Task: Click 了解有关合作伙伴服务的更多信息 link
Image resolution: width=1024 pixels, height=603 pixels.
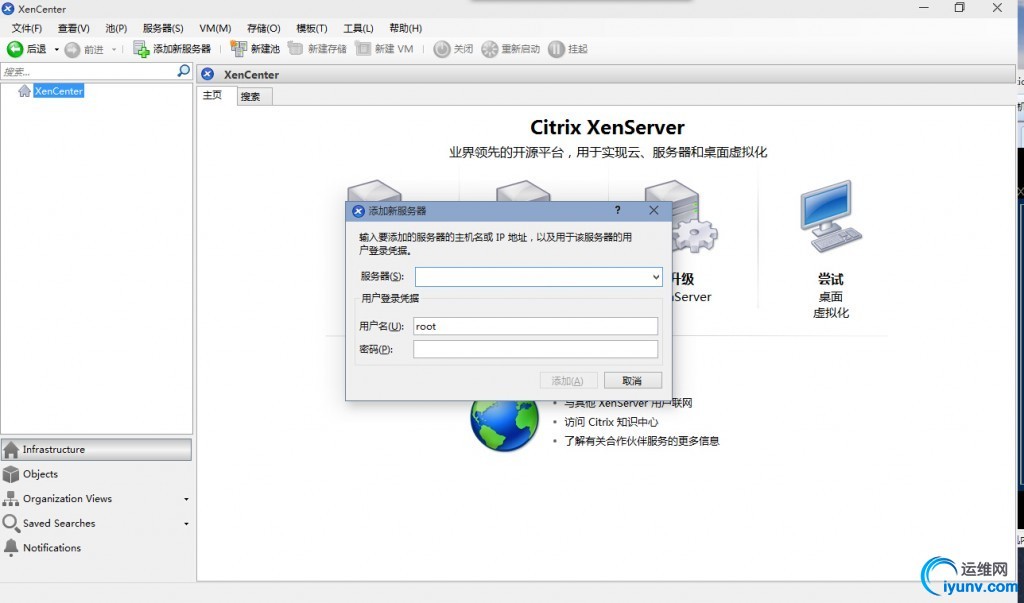Action: [x=642, y=441]
